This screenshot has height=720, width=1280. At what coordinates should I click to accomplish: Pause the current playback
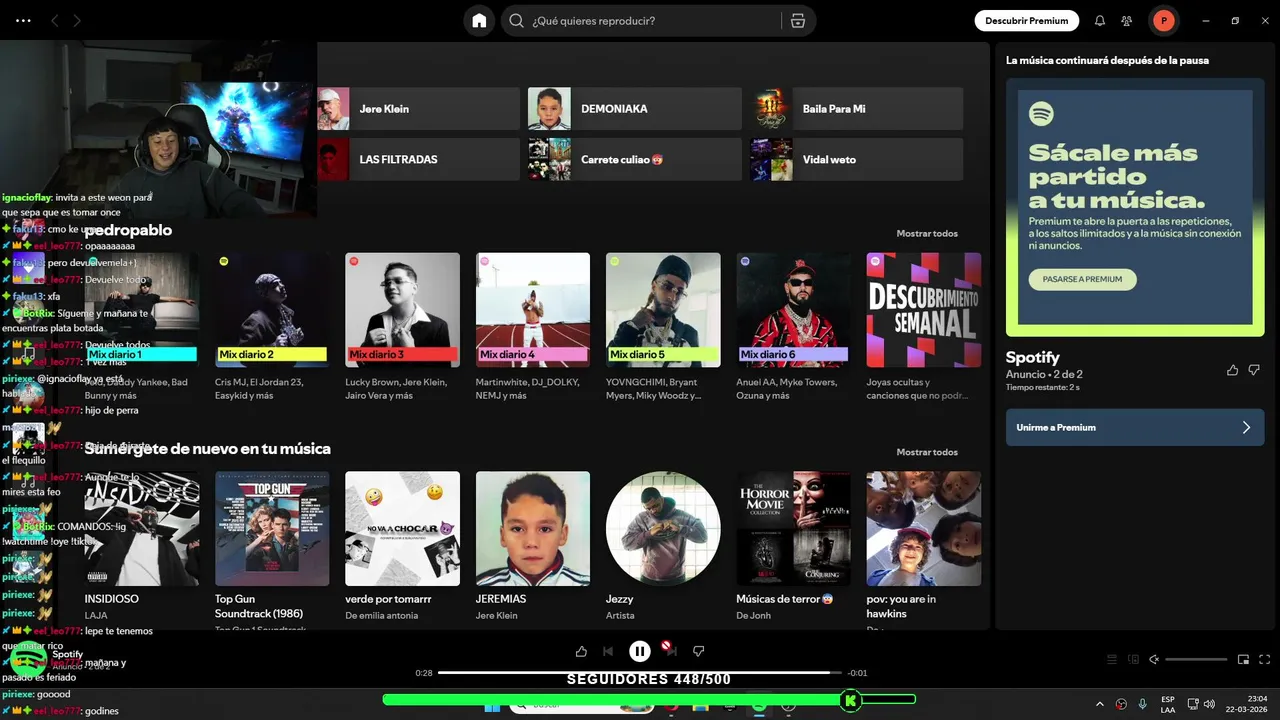coord(640,651)
